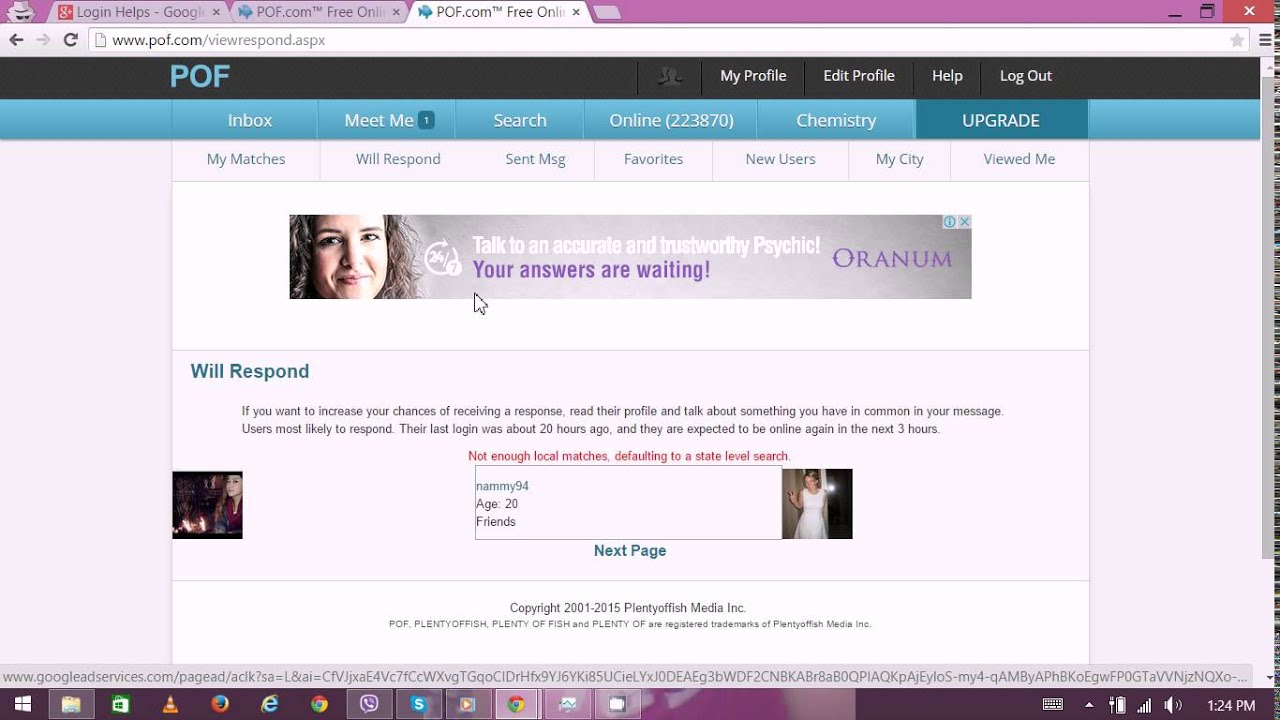The image size is (1280, 720).
Task: Open Skype from taskbar
Action: coord(418,704)
